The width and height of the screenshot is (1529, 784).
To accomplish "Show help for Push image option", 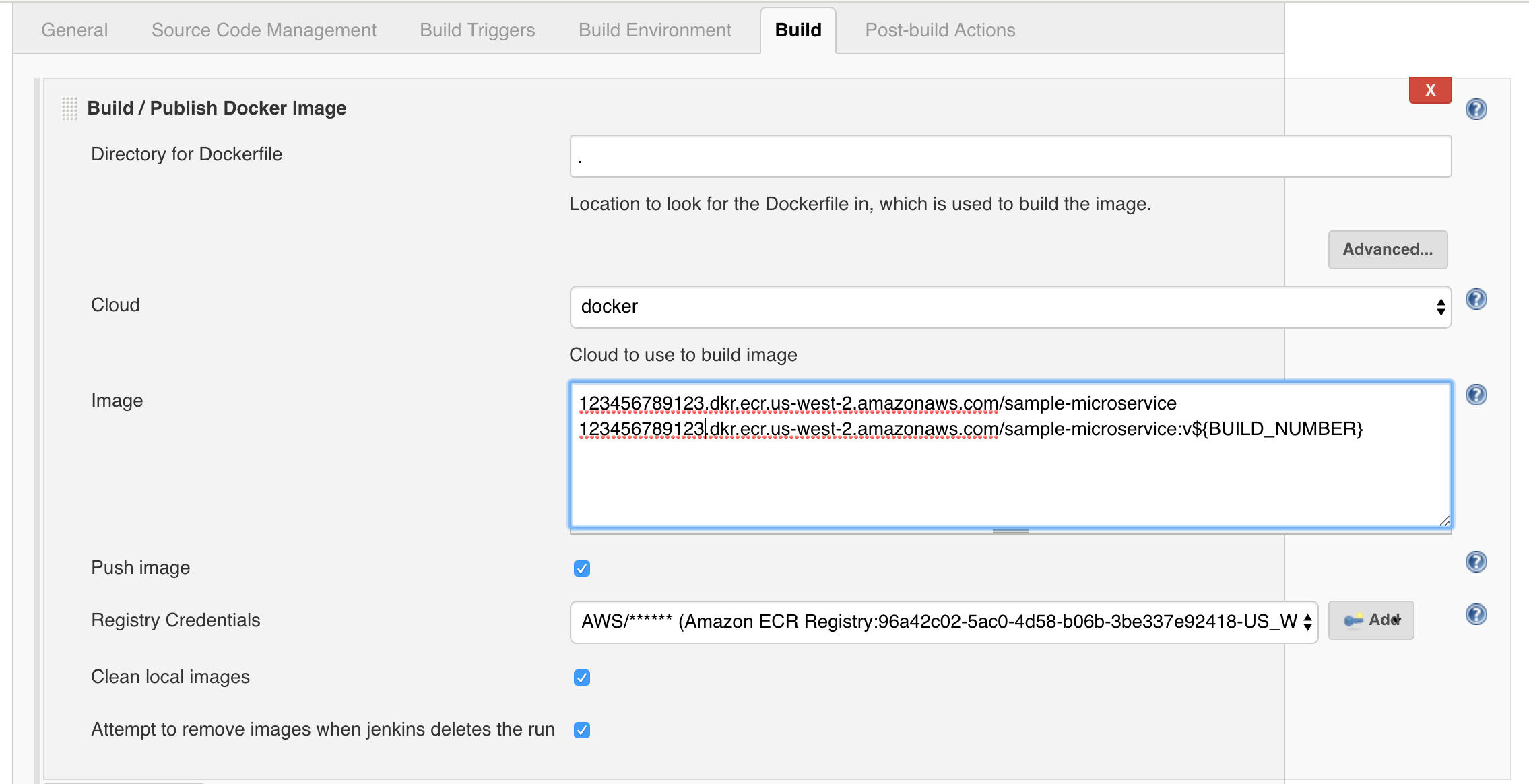I will click(x=1476, y=562).
